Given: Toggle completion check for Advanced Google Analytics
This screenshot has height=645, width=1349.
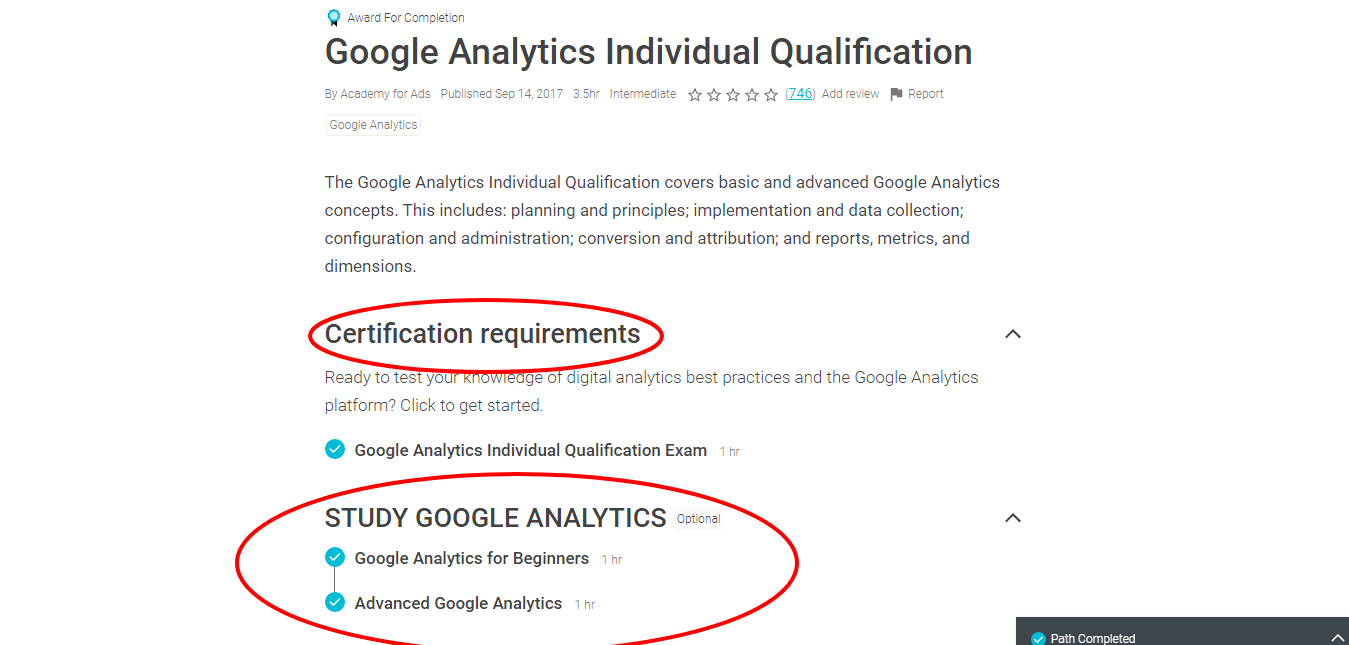Looking at the screenshot, I should (334, 602).
